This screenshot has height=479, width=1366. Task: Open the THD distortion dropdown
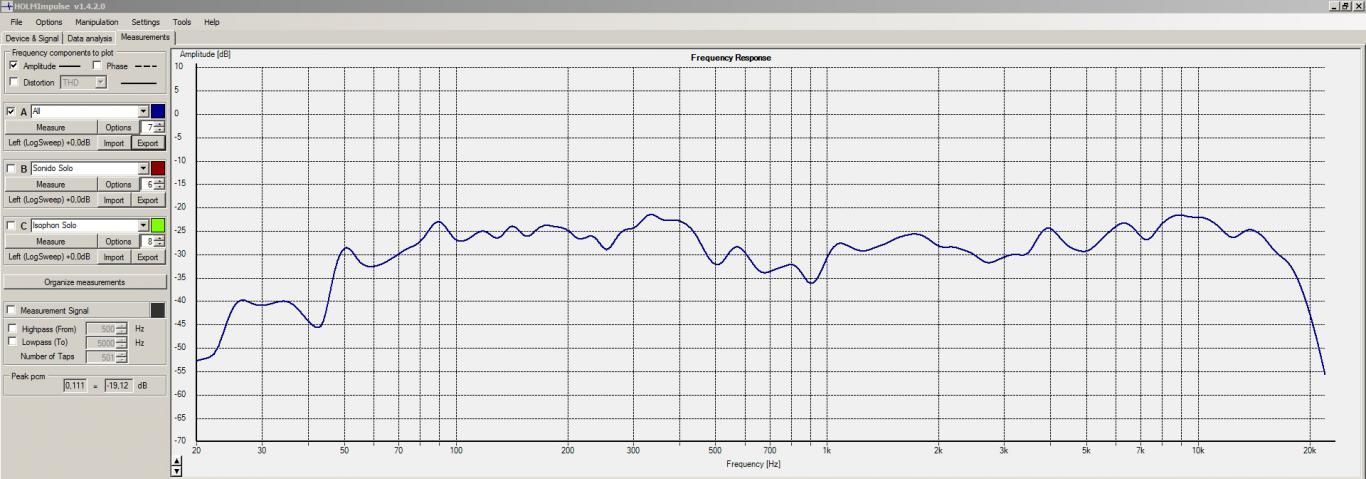[x=84, y=82]
